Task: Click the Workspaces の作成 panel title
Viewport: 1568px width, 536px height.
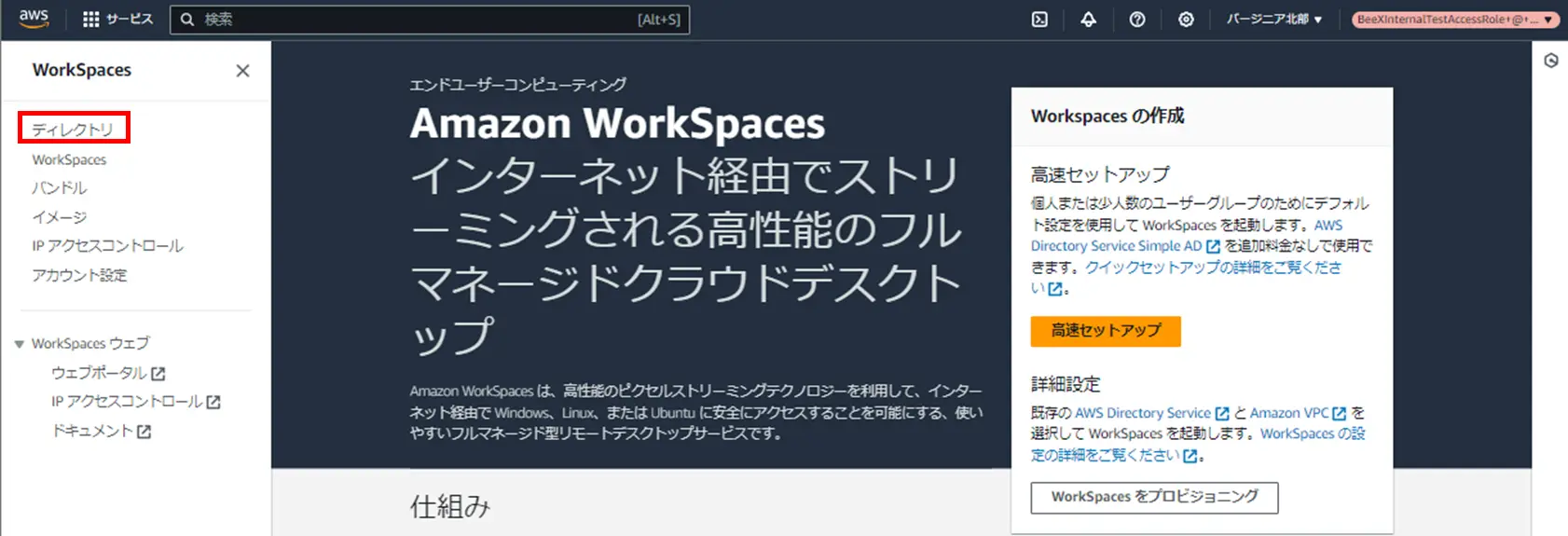Action: pyautogui.click(x=1107, y=117)
